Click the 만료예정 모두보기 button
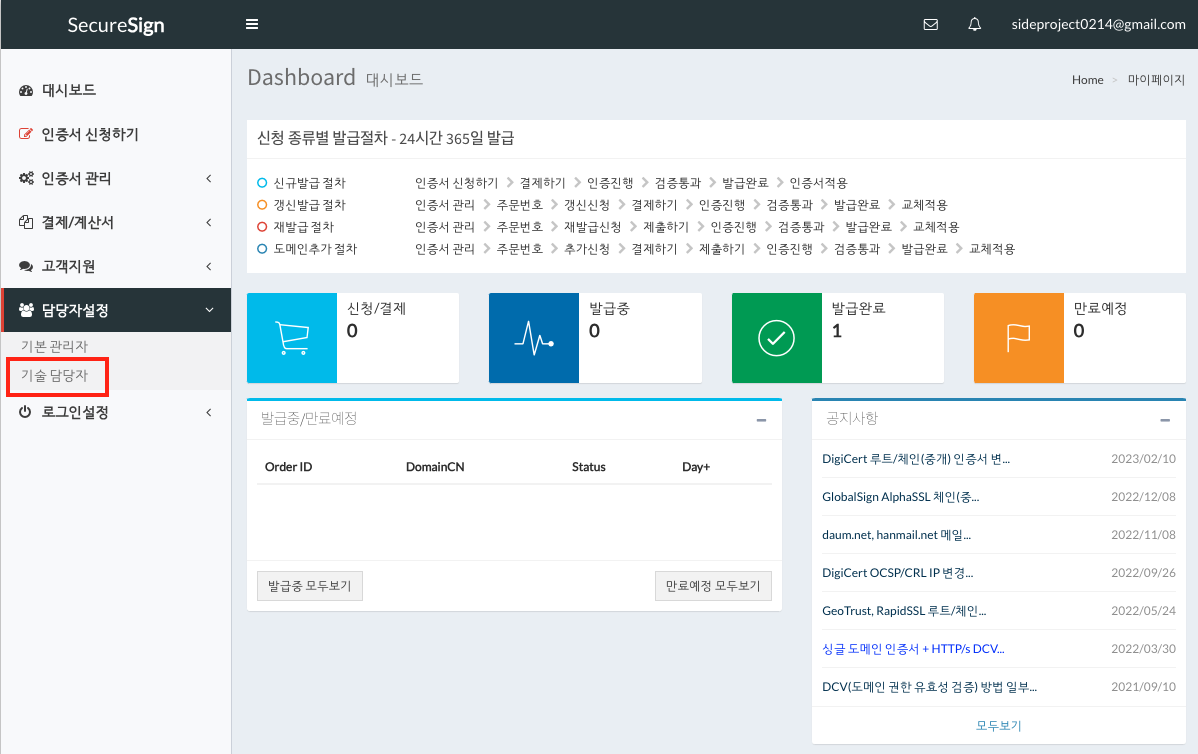The image size is (1198, 754). pyautogui.click(x=713, y=586)
